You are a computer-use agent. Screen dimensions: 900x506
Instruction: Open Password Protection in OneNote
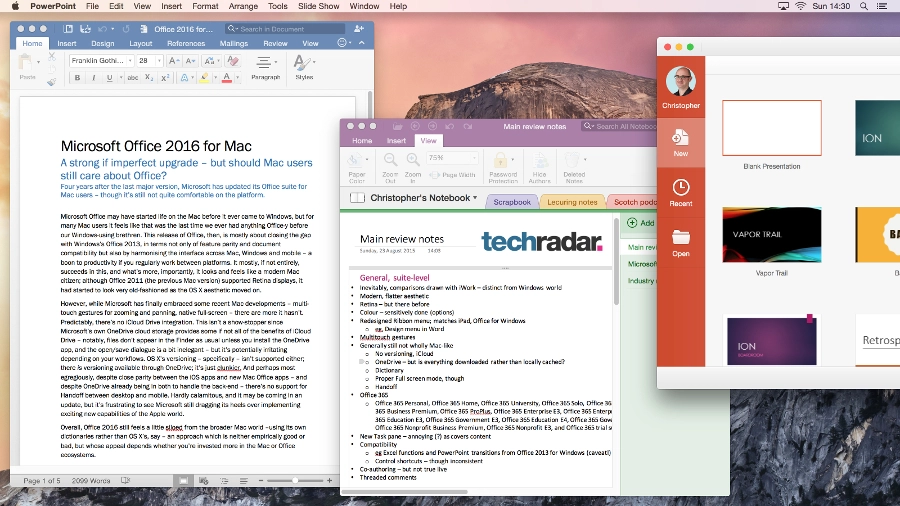[x=503, y=168]
